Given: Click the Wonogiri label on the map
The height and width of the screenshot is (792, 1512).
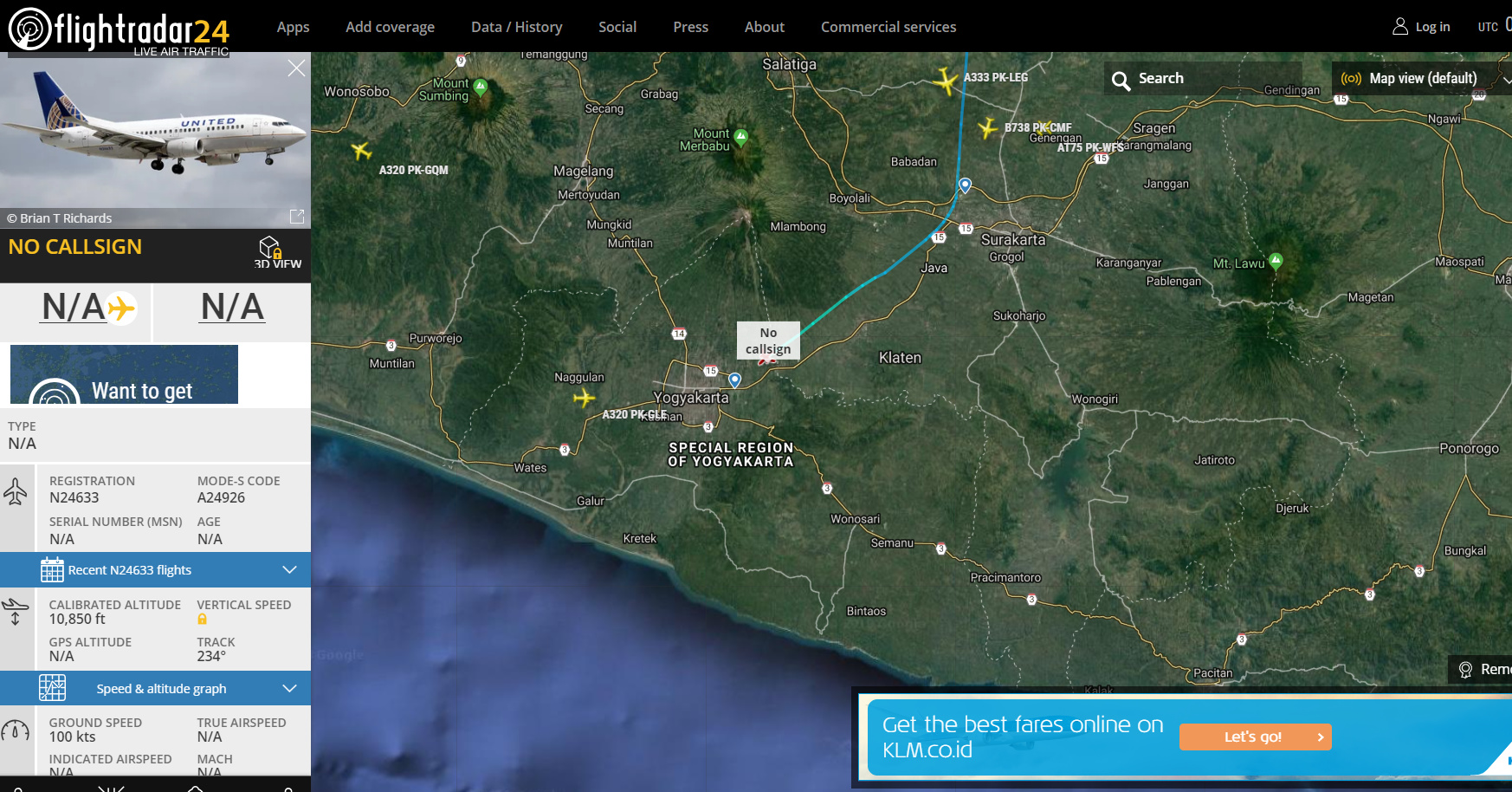Looking at the screenshot, I should coord(1095,399).
